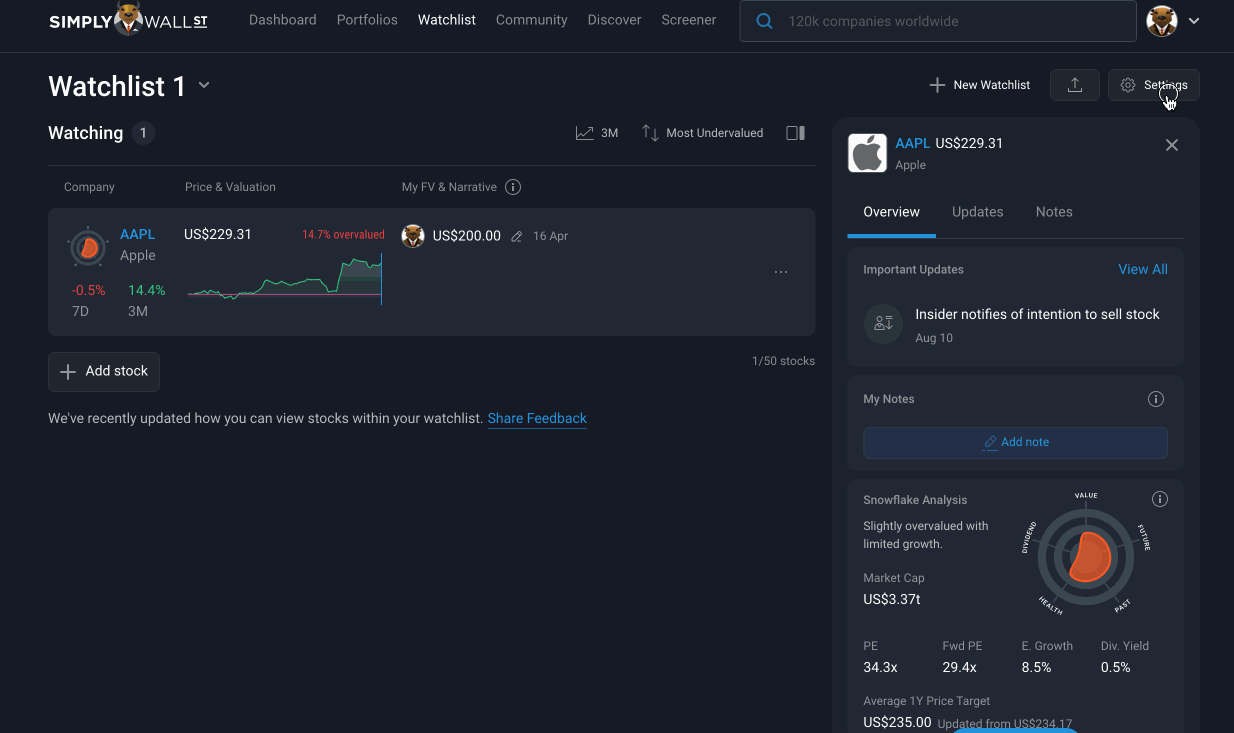
Task: Click the insider selling update icon
Action: point(883,324)
